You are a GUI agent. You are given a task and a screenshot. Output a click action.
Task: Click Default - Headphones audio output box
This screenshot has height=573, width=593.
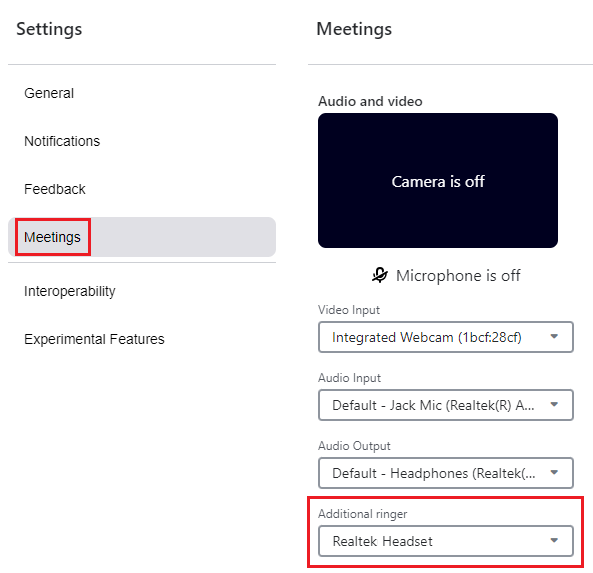446,473
